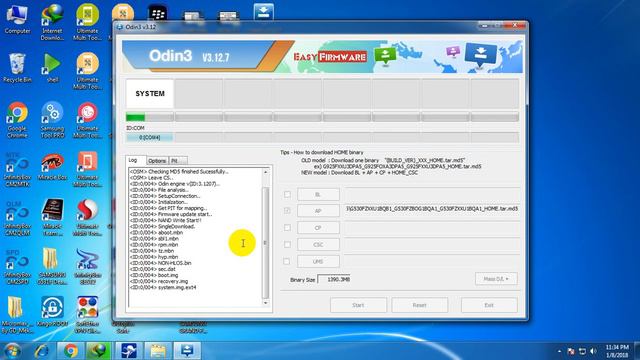Launch InfinityBox CM2MTK shortcut

coord(17,169)
